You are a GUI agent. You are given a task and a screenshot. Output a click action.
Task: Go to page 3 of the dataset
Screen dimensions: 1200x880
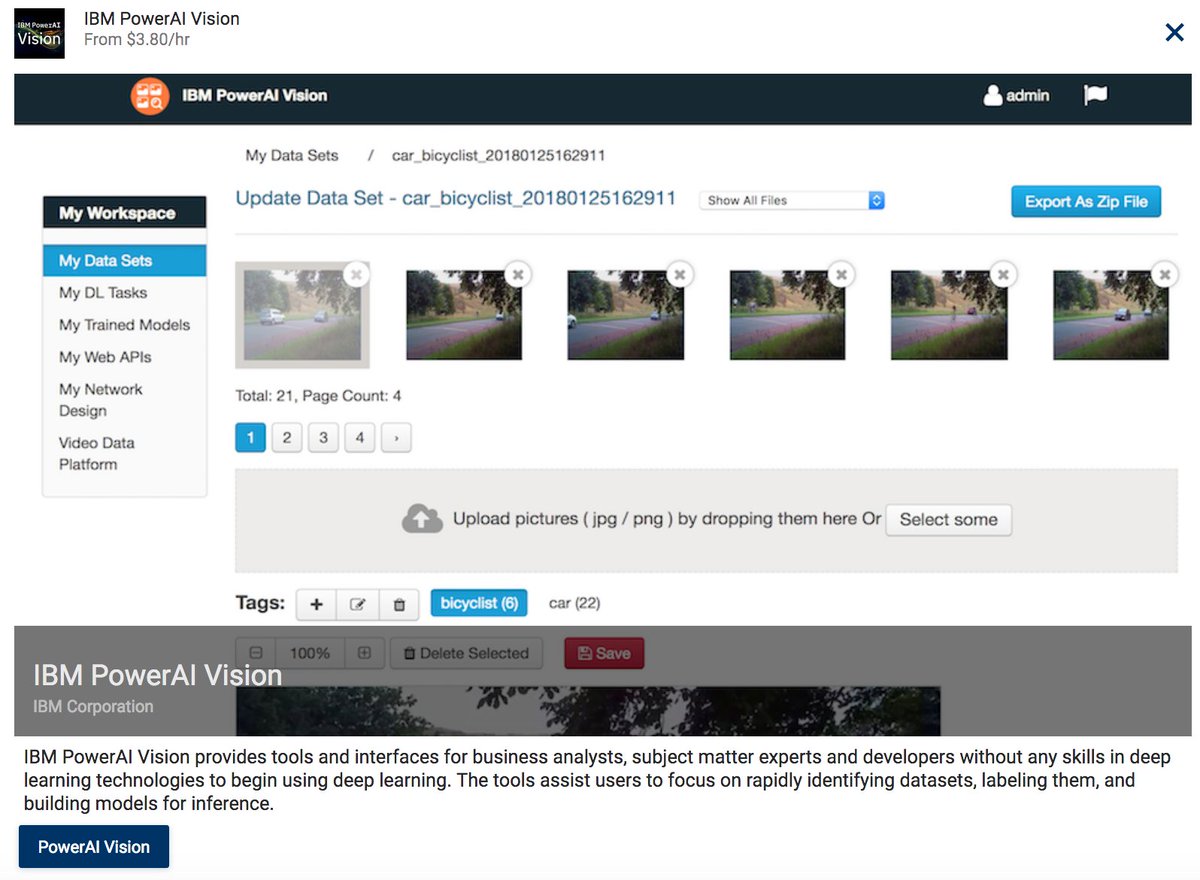click(323, 437)
